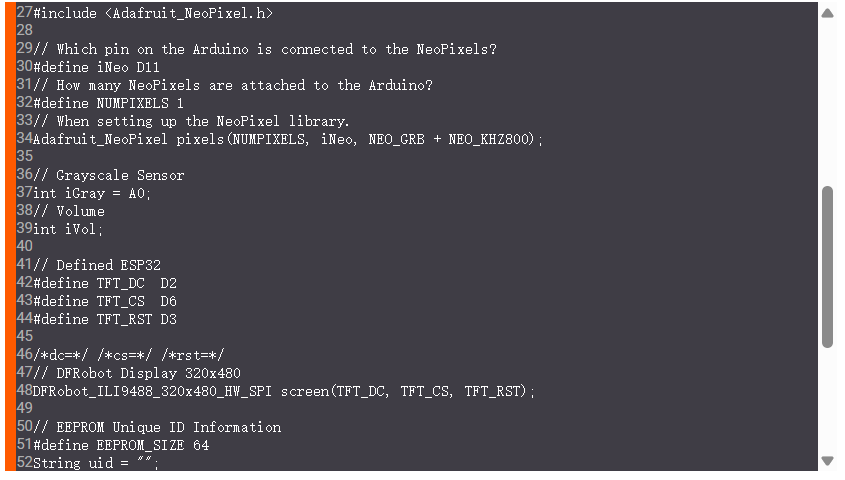Click the scrollbar down arrow
Viewport: 845px width, 480px height.
827,461
